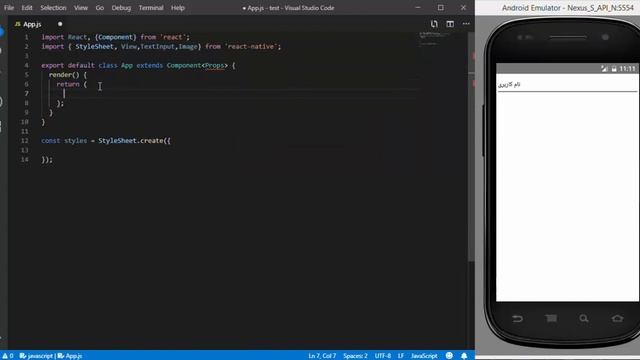Click the Android Emulator window title
The width and height of the screenshot is (640, 360).
pyautogui.click(x=567, y=8)
